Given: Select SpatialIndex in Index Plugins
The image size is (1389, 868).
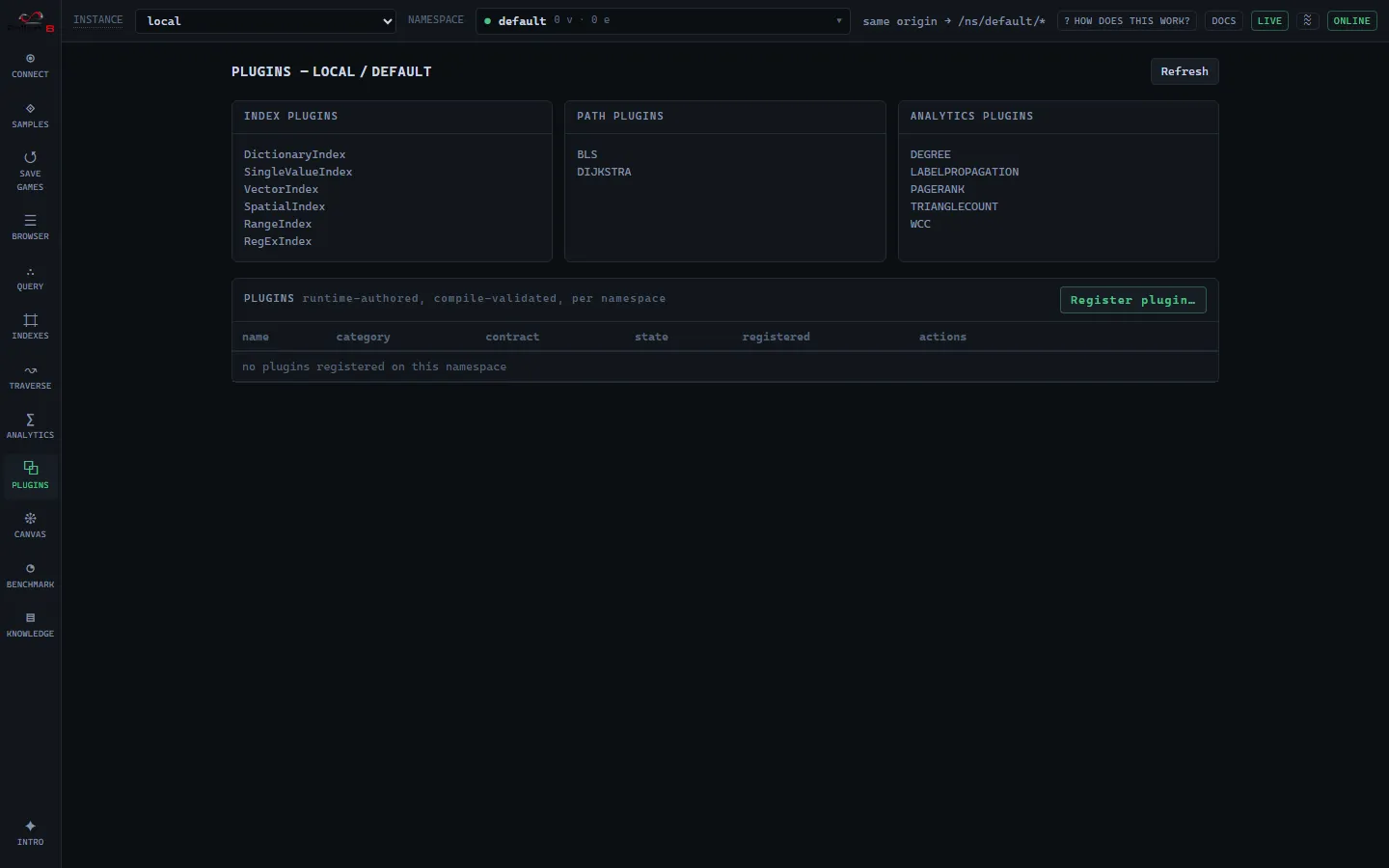Looking at the screenshot, I should [x=285, y=206].
